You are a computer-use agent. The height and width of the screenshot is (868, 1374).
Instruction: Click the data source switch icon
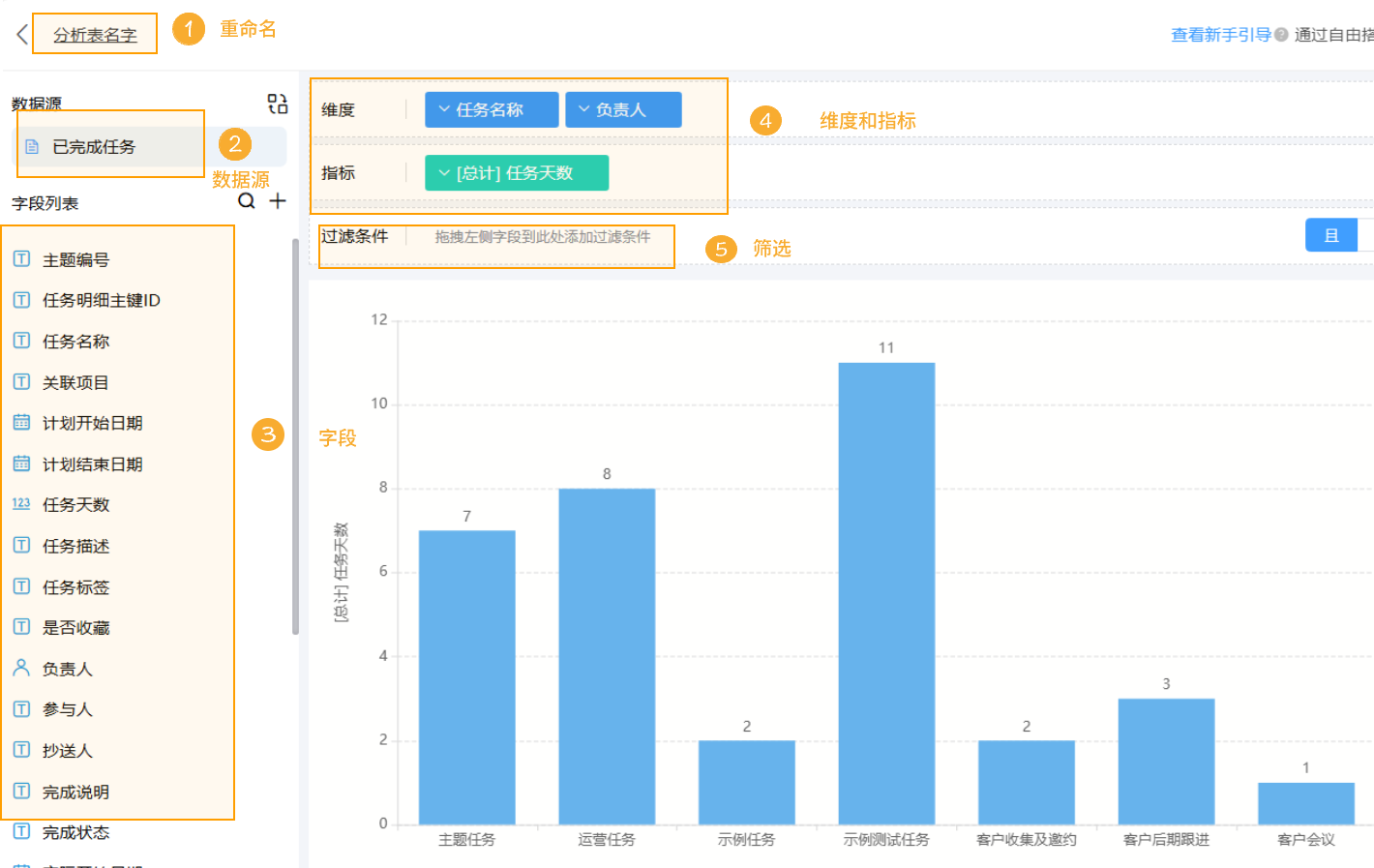click(x=278, y=104)
